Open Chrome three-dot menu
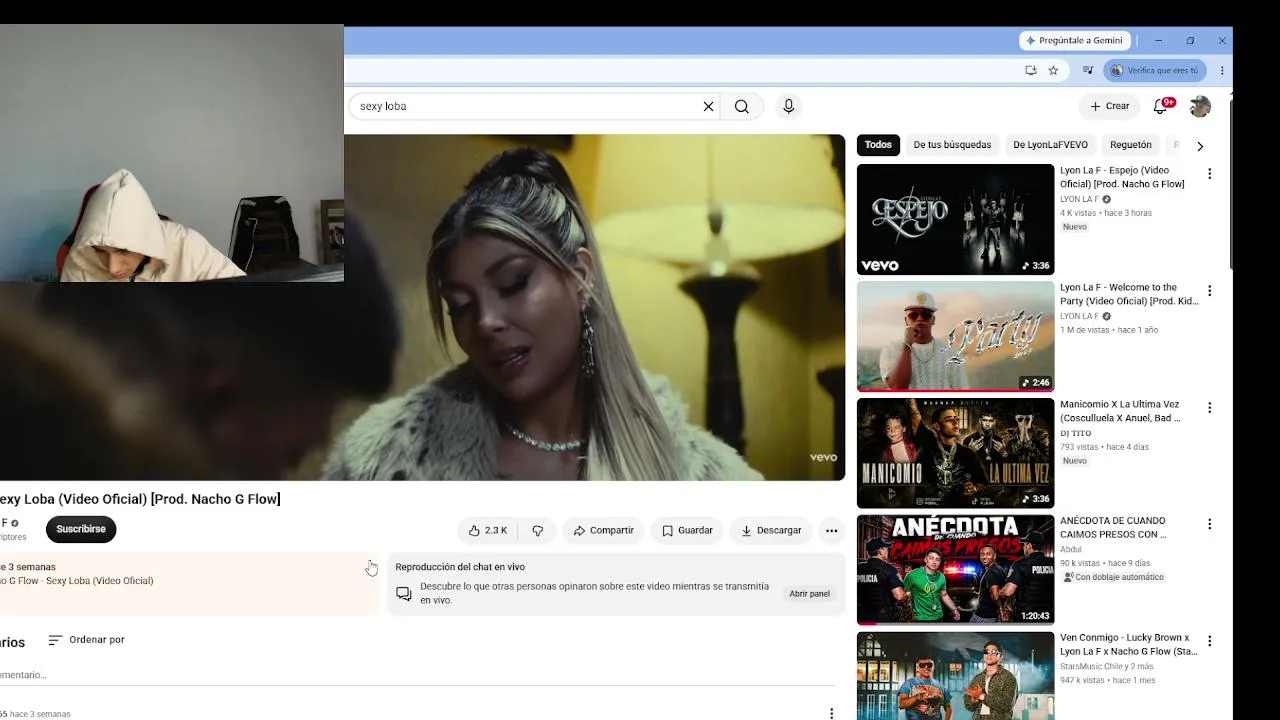This screenshot has height=720, width=1280. pyautogui.click(x=1222, y=71)
